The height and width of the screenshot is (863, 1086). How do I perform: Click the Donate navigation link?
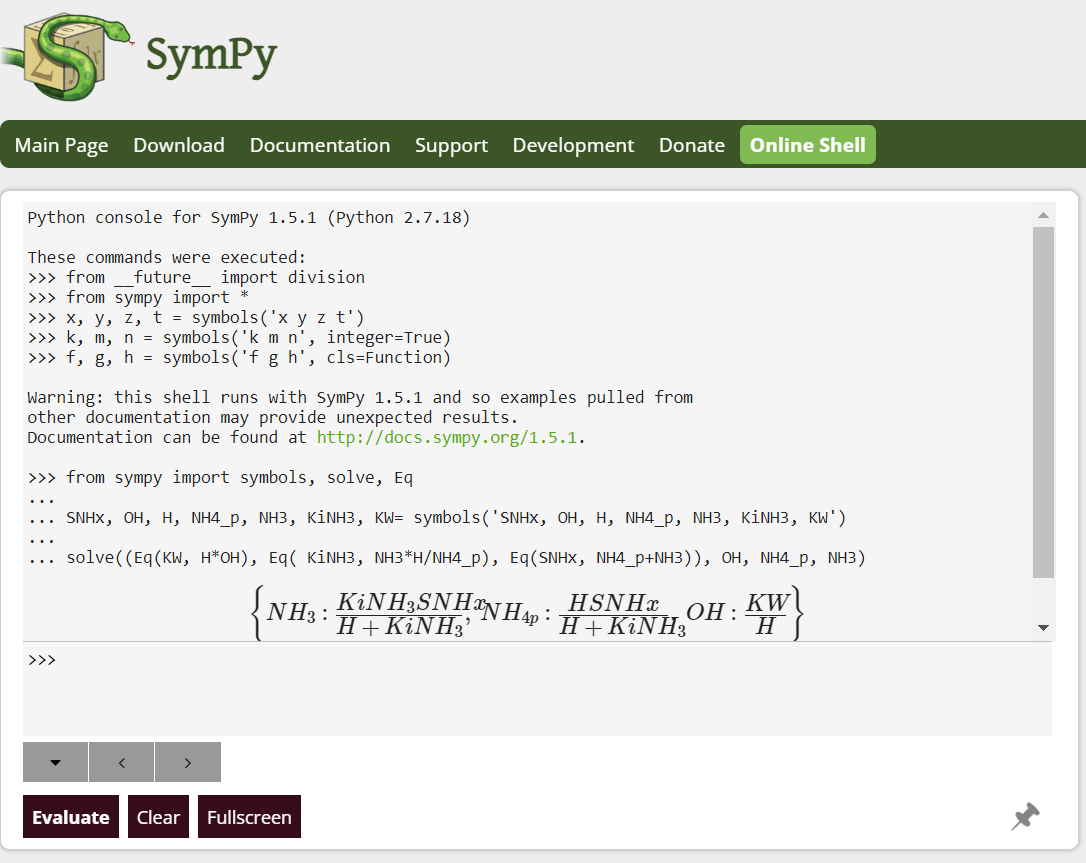point(692,145)
